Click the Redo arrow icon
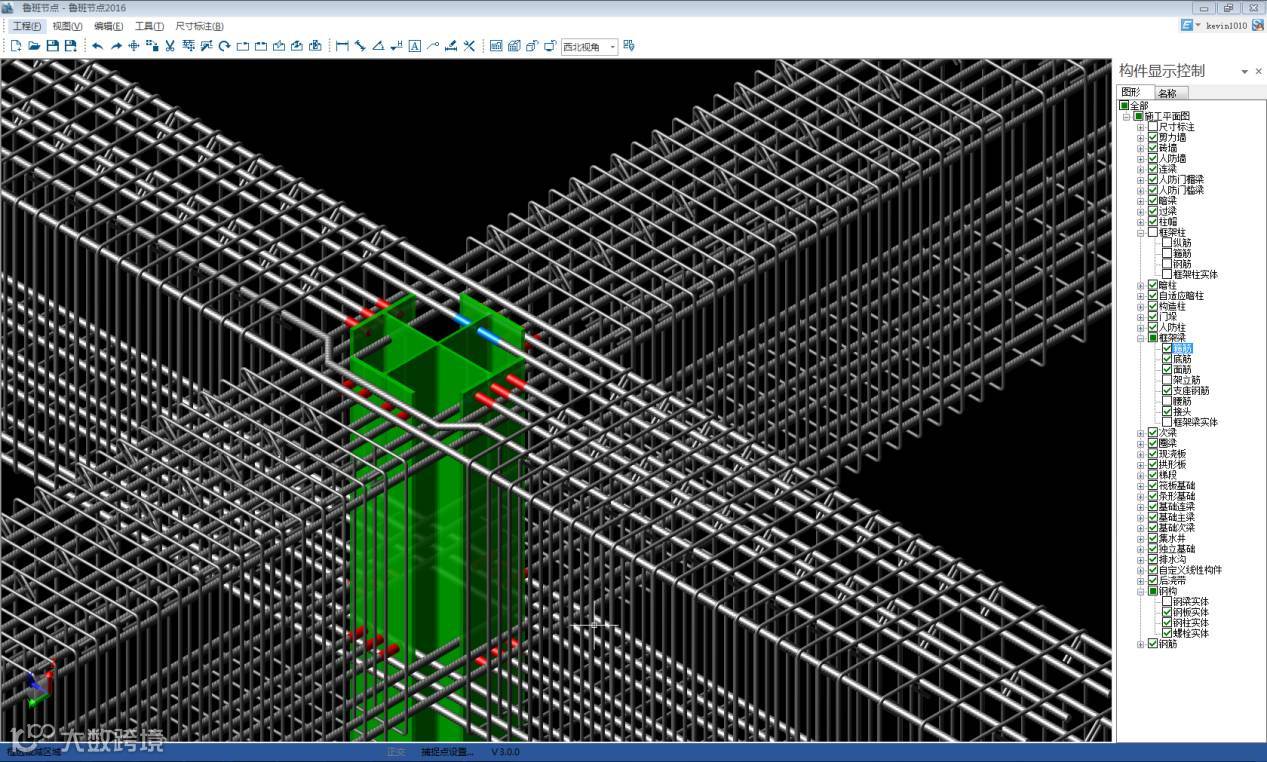This screenshot has height=762, width=1267. click(x=116, y=46)
